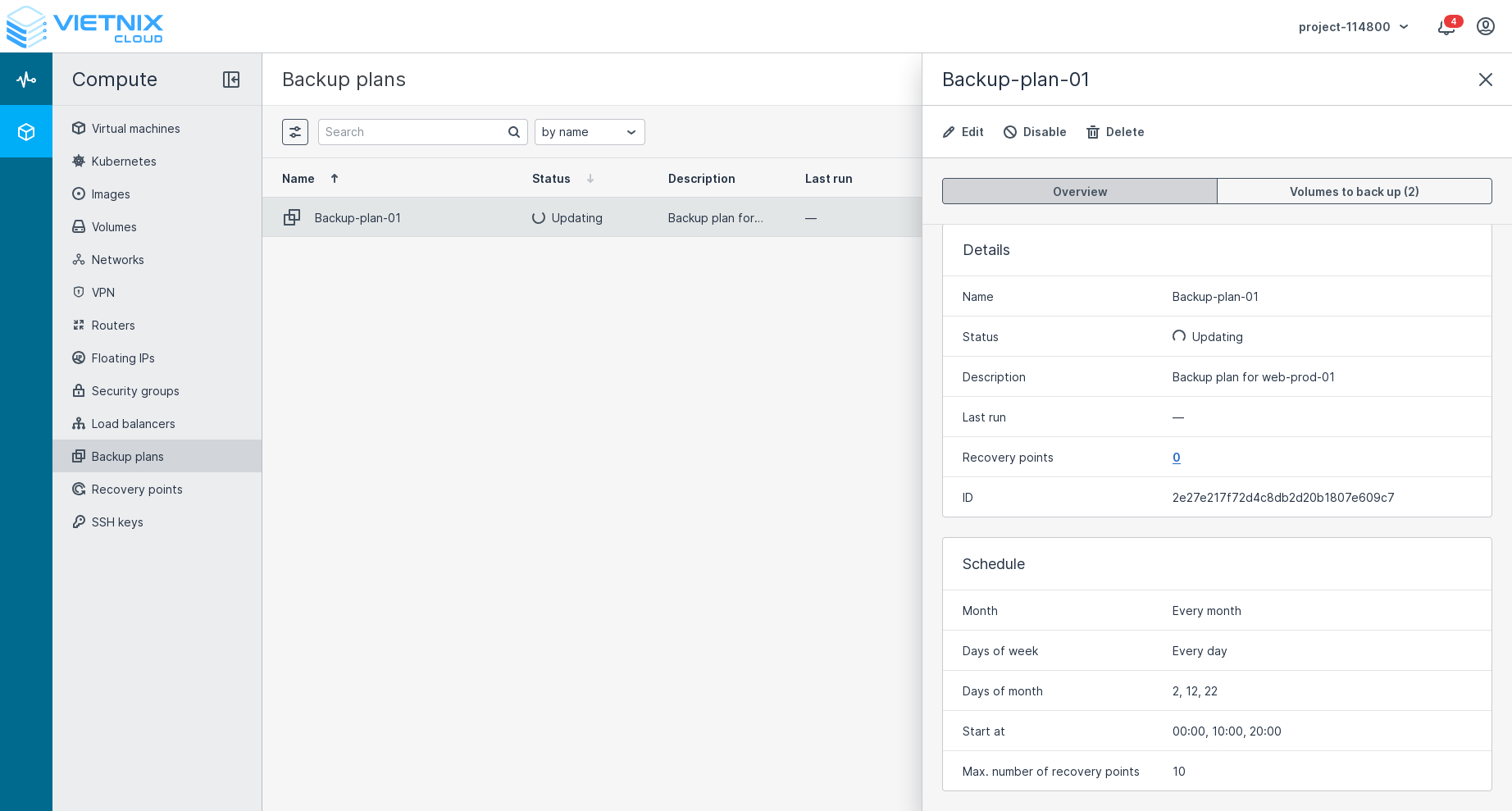Open the Virtual machines section

tap(135, 129)
